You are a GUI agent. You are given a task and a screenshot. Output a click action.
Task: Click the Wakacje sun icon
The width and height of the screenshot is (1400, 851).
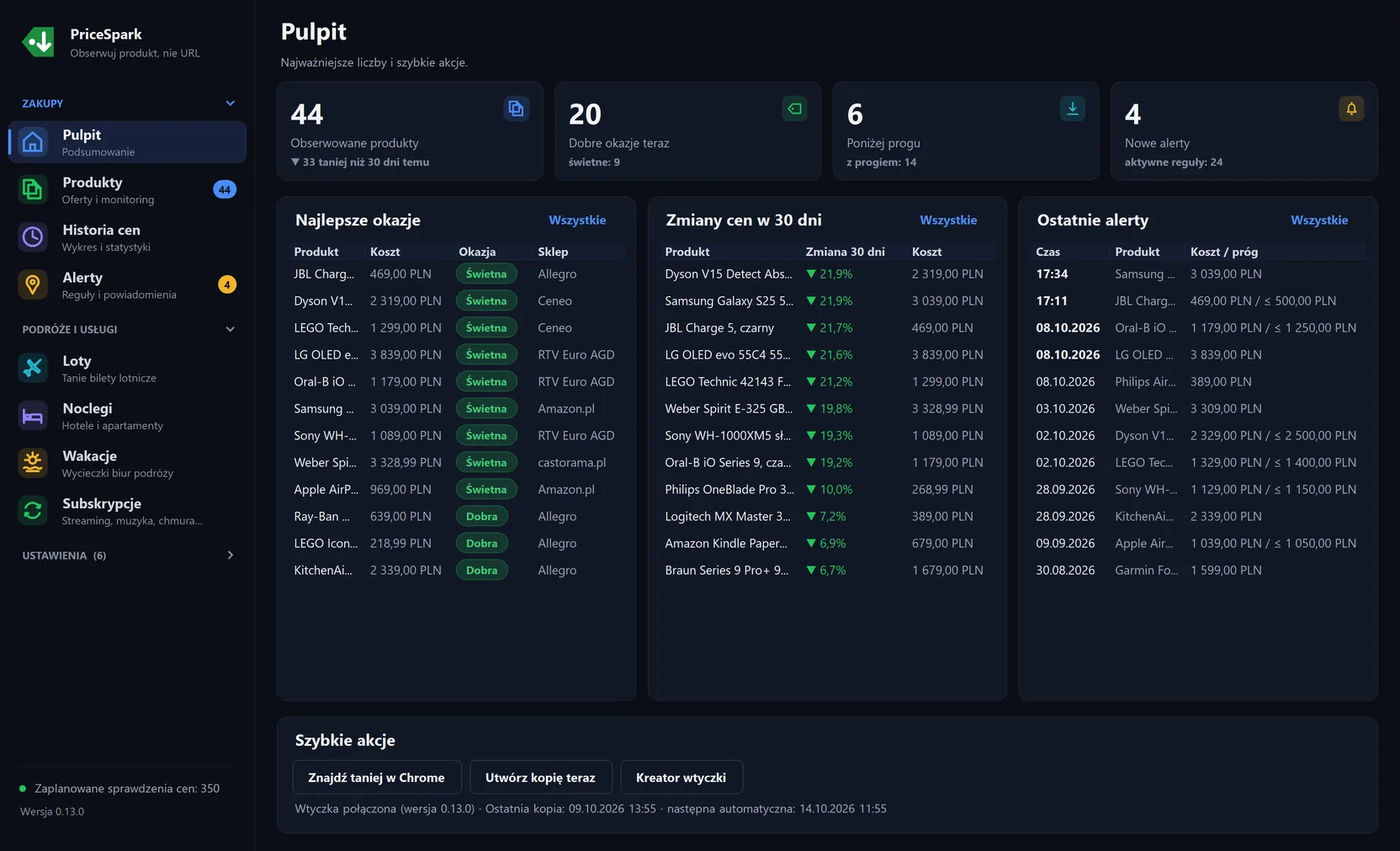coord(33,463)
